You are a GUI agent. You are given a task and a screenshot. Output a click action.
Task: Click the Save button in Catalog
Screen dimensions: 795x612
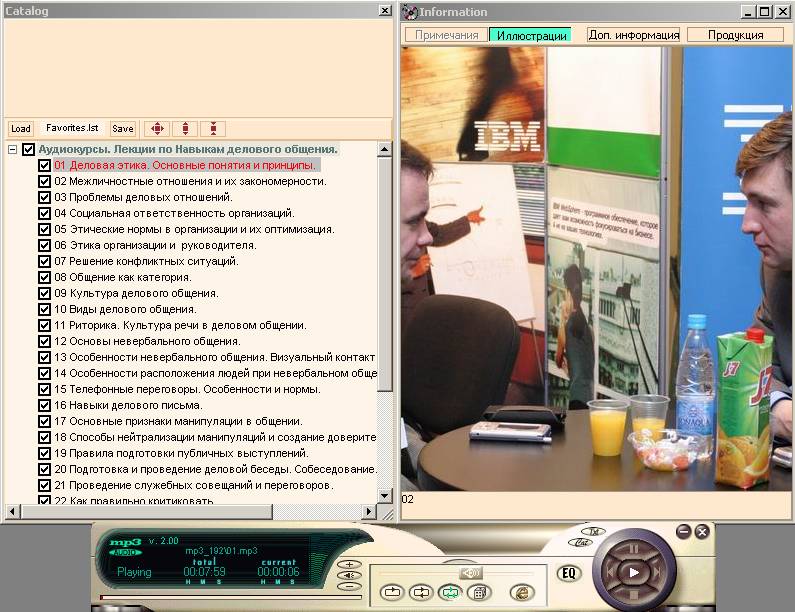pos(123,129)
